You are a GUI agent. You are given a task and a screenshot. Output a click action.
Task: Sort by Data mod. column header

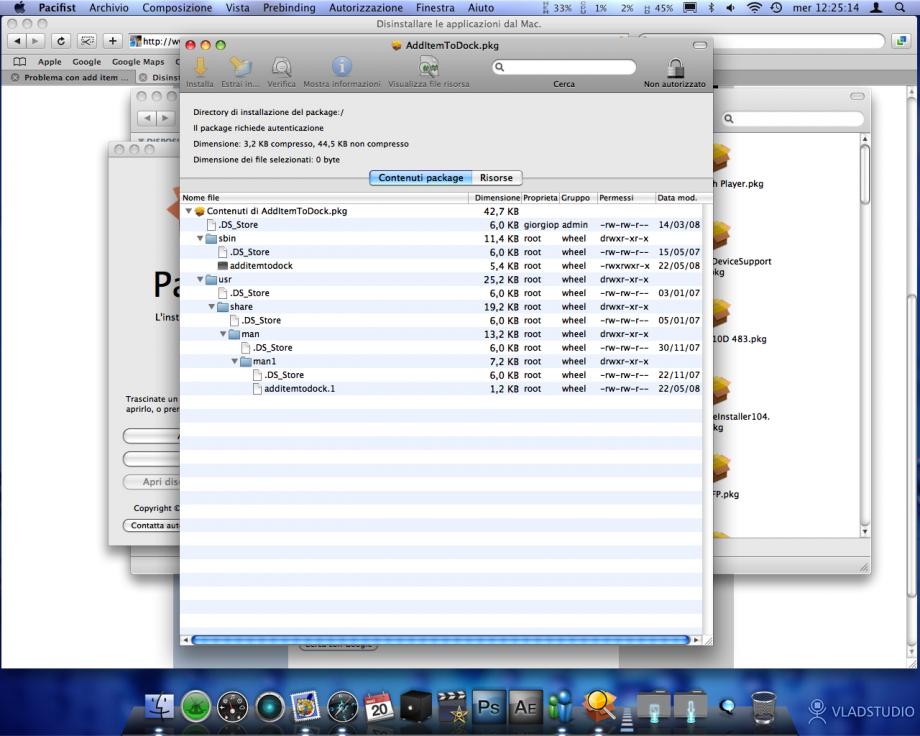[679, 198]
